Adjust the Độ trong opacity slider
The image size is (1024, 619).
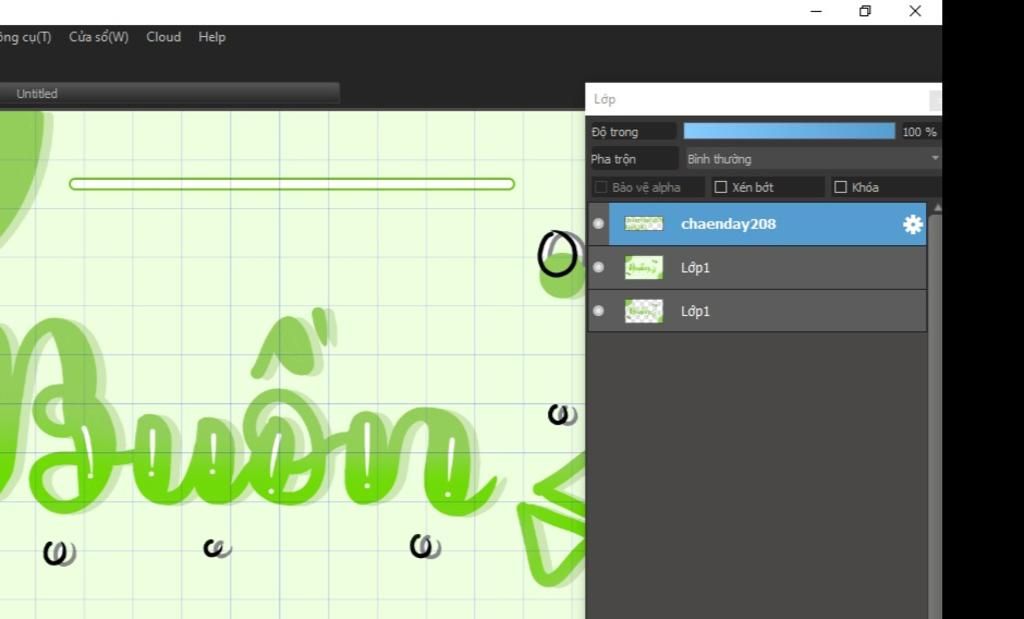[x=789, y=131]
